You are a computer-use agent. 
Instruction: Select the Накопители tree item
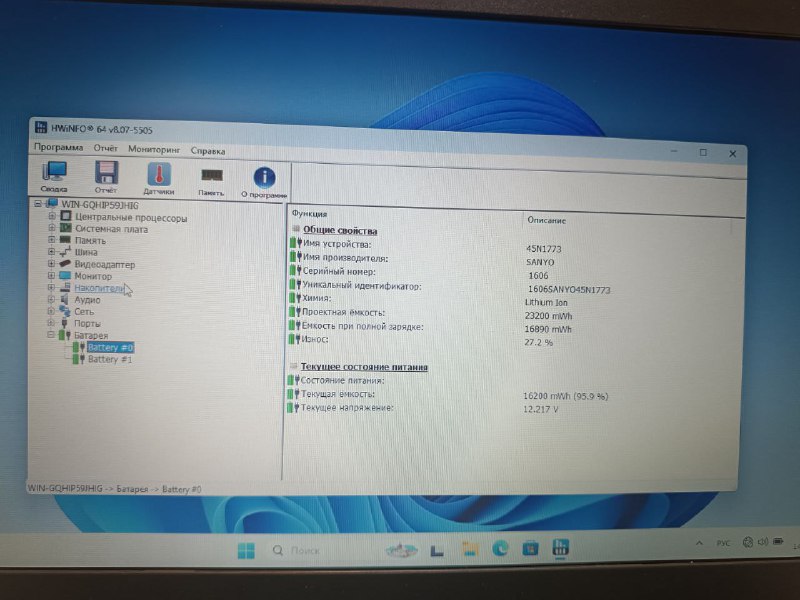tap(99, 288)
